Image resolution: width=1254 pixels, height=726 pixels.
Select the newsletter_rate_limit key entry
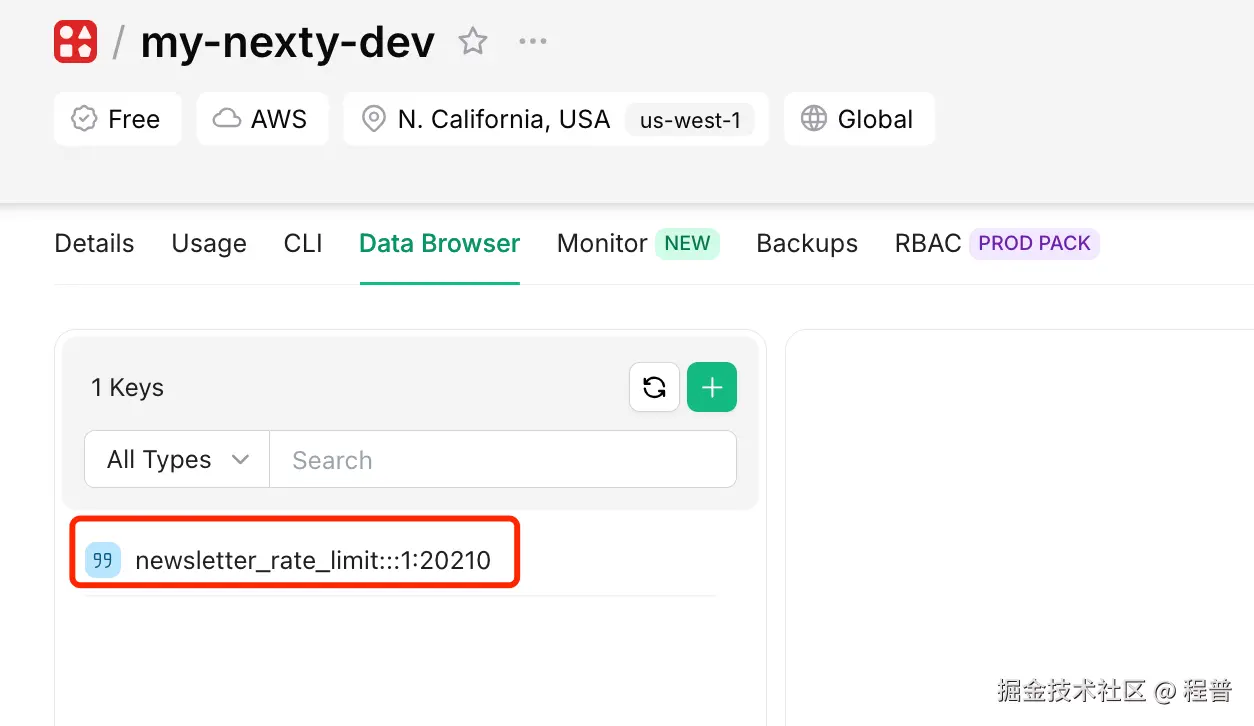tap(315, 560)
